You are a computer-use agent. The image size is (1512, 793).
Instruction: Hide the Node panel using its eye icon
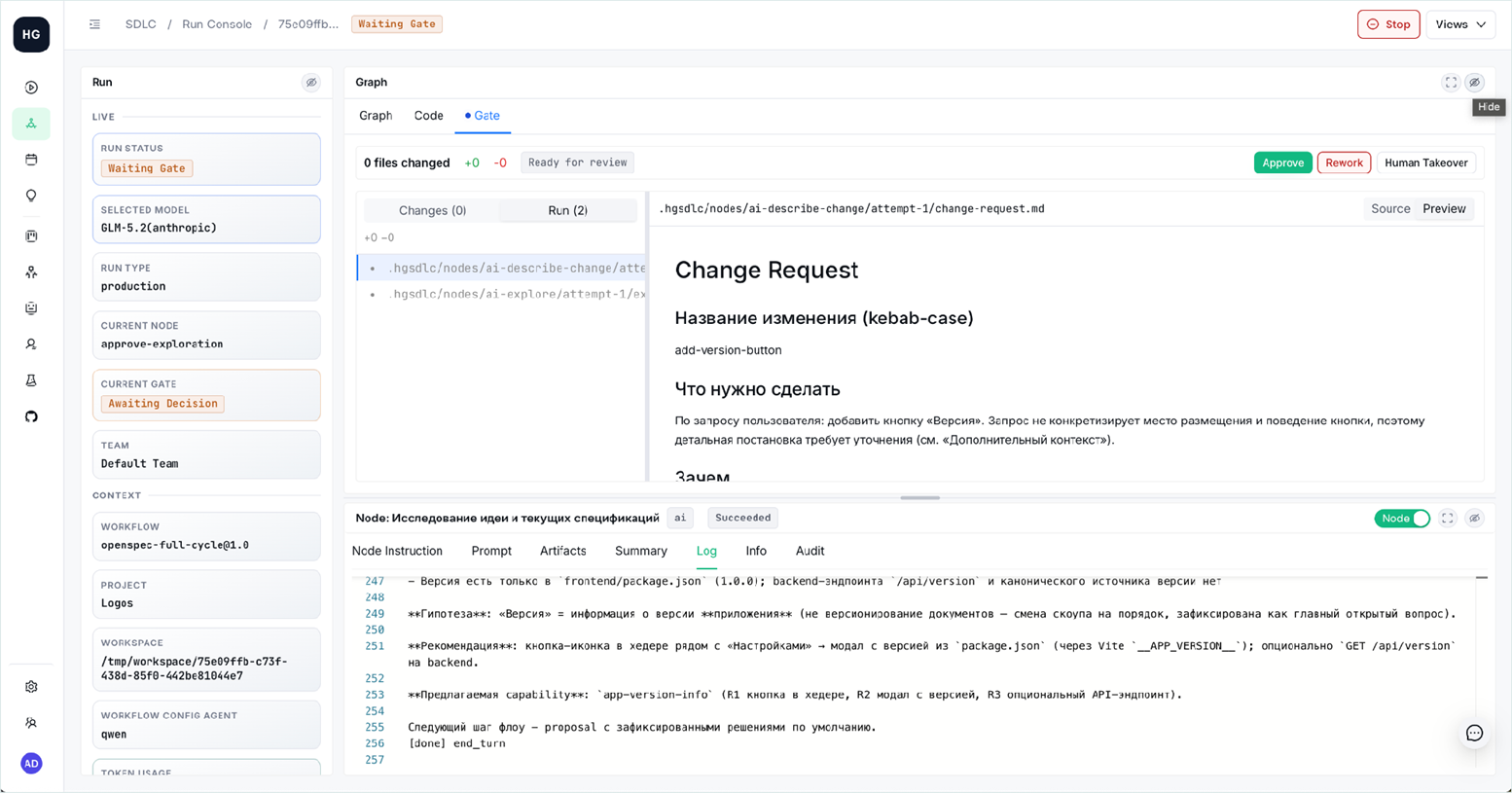coord(1475,519)
